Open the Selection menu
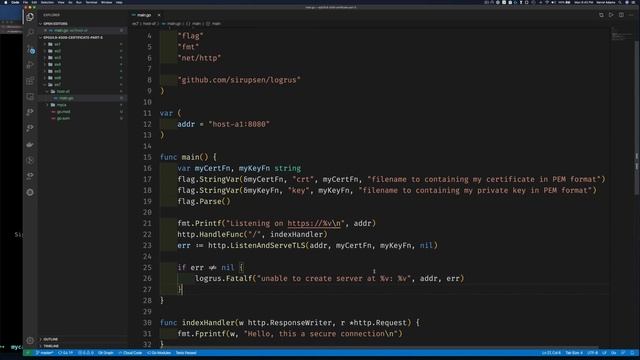 tap(47, 2)
